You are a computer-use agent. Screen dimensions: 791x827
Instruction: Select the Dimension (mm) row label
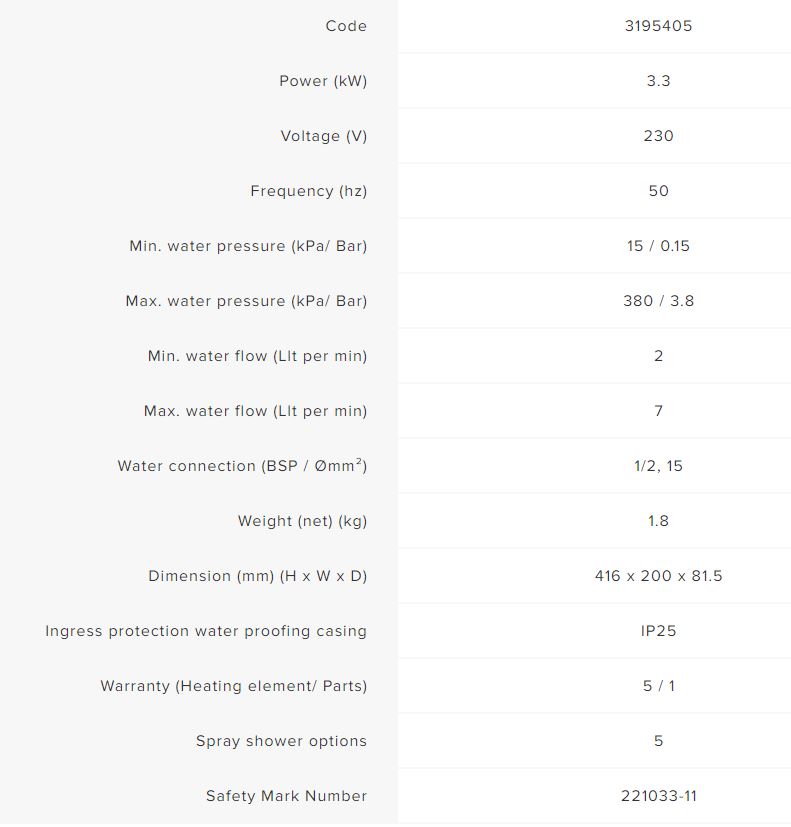(x=258, y=576)
